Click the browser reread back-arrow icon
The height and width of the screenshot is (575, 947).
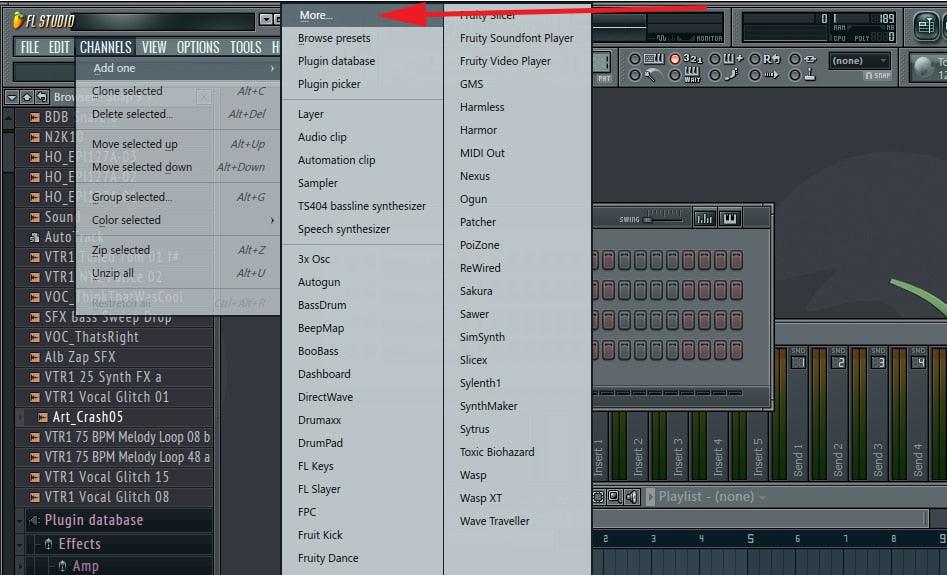(x=42, y=97)
